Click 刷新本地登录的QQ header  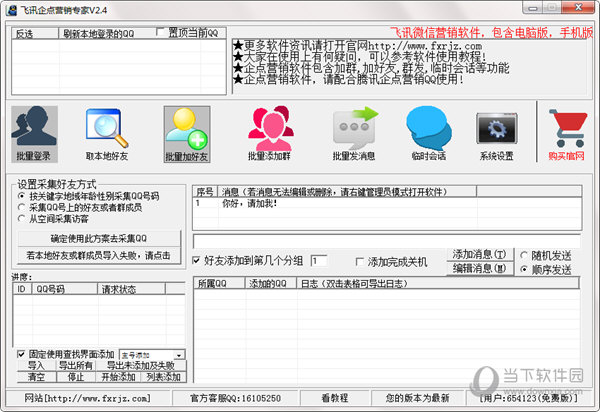[x=99, y=34]
